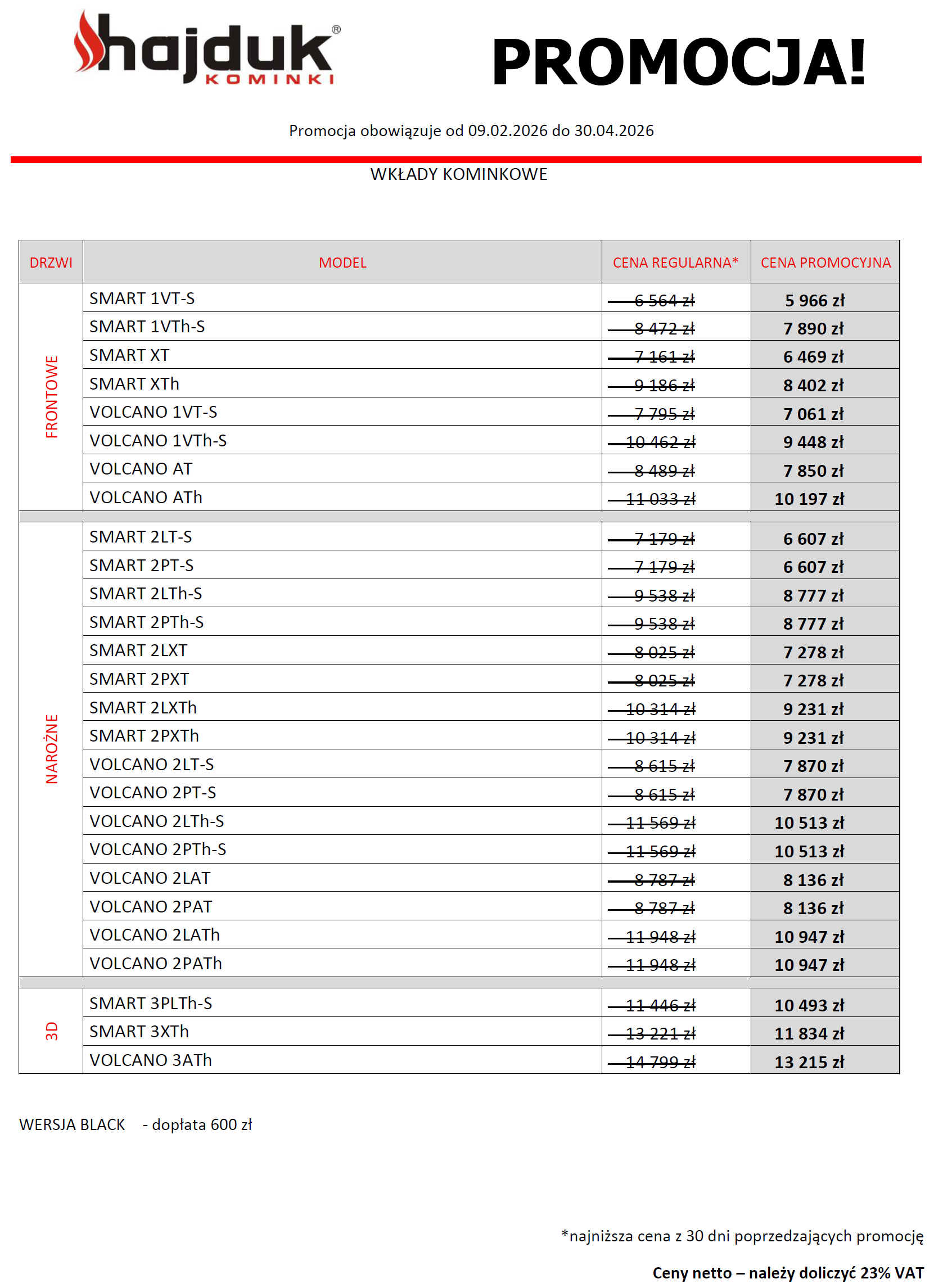
Task: Click the WKŁADY KOMINKOWE heading
Action: click(458, 174)
